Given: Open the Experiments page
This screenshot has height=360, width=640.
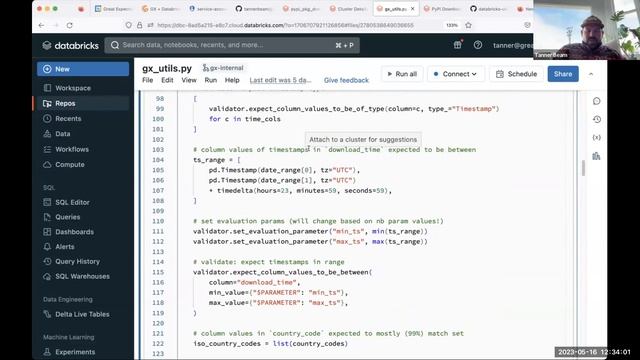Looking at the screenshot, I should click(x=75, y=352).
